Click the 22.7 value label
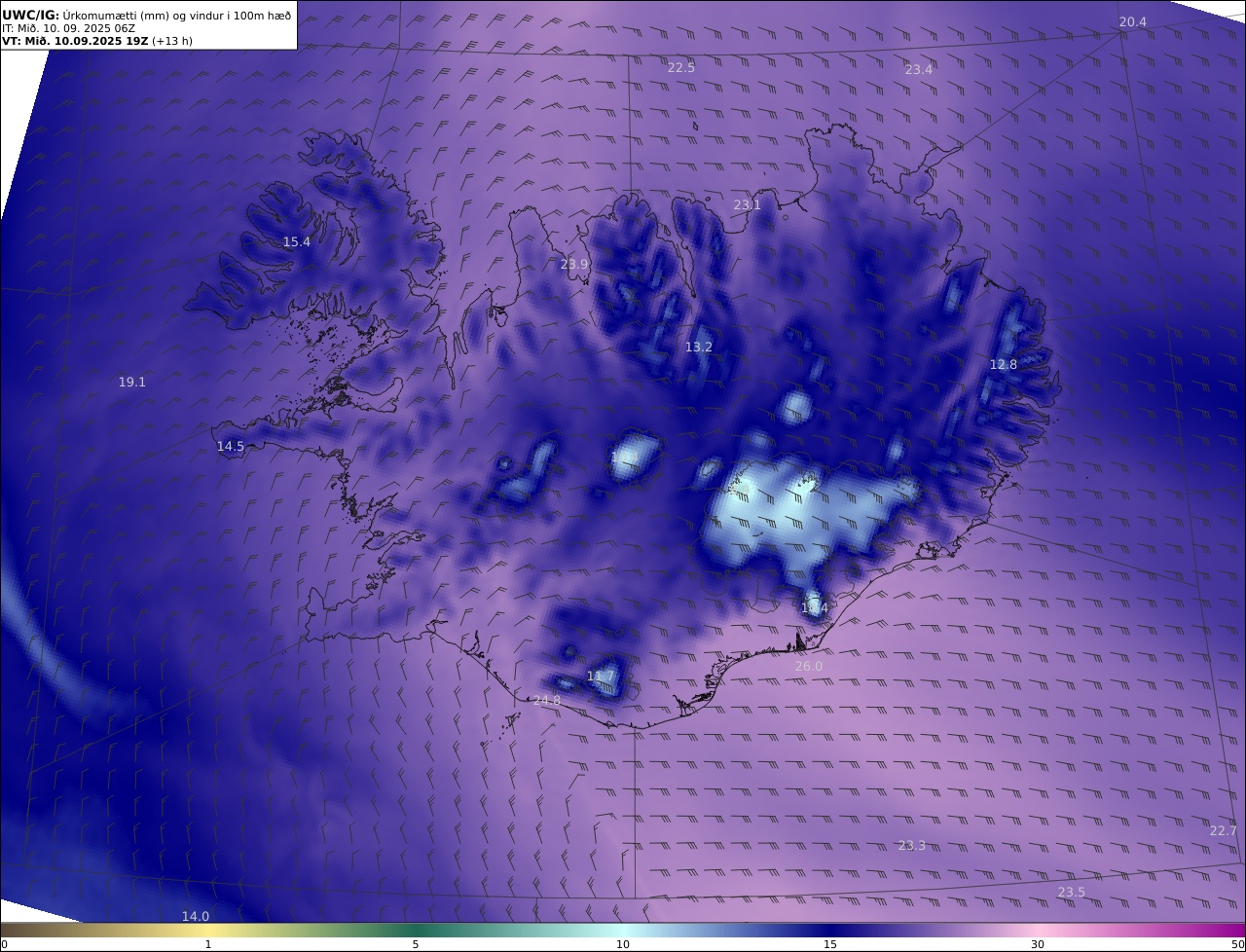 pos(1224,831)
